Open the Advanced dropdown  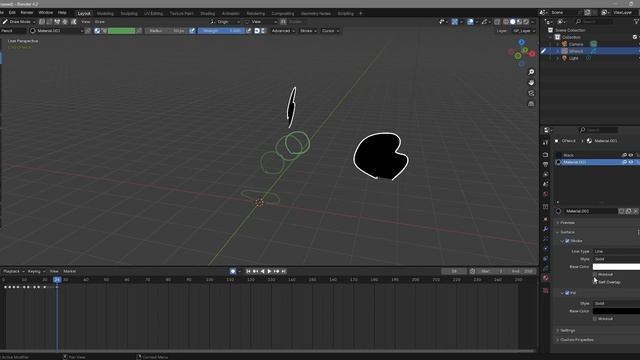click(x=282, y=31)
